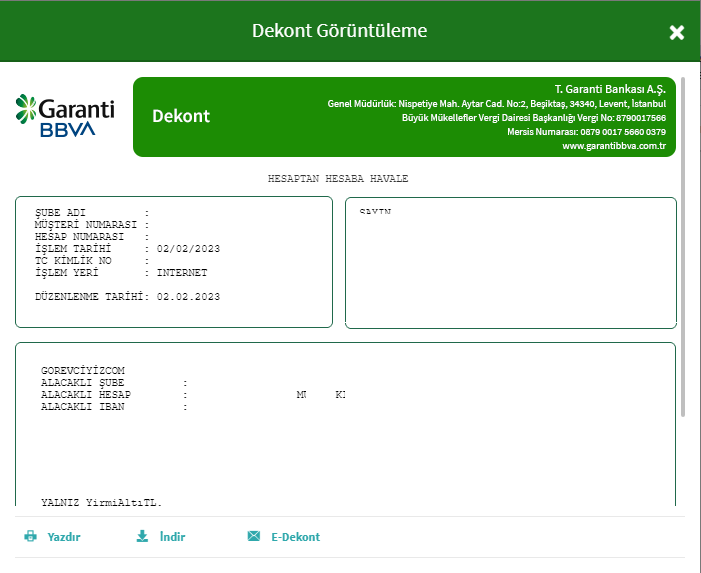Viewport: 701px width, 573px height.
Task: Click the Mersis Numarası line
Action: 586,132
